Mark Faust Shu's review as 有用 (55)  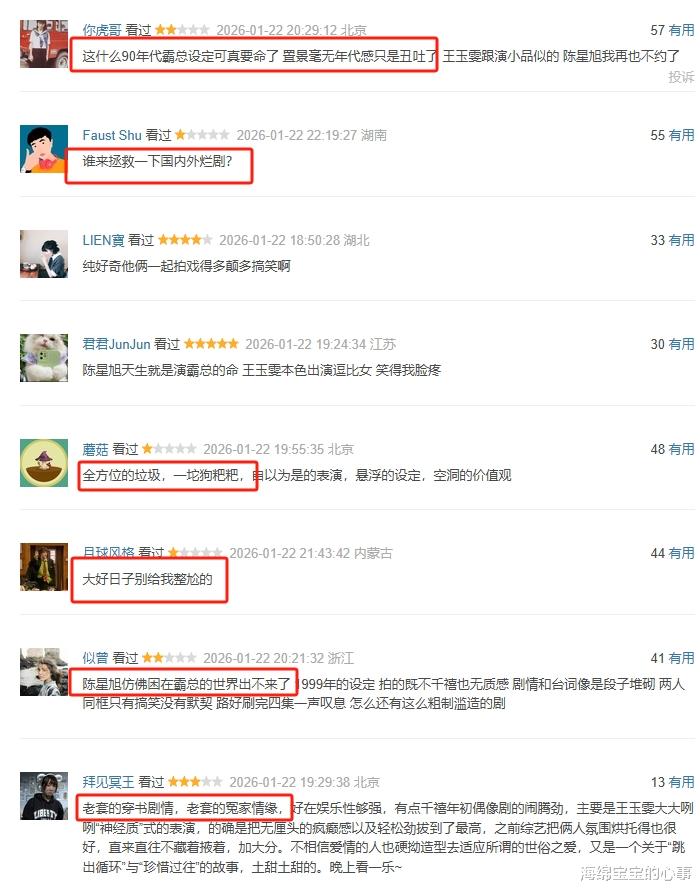point(681,135)
